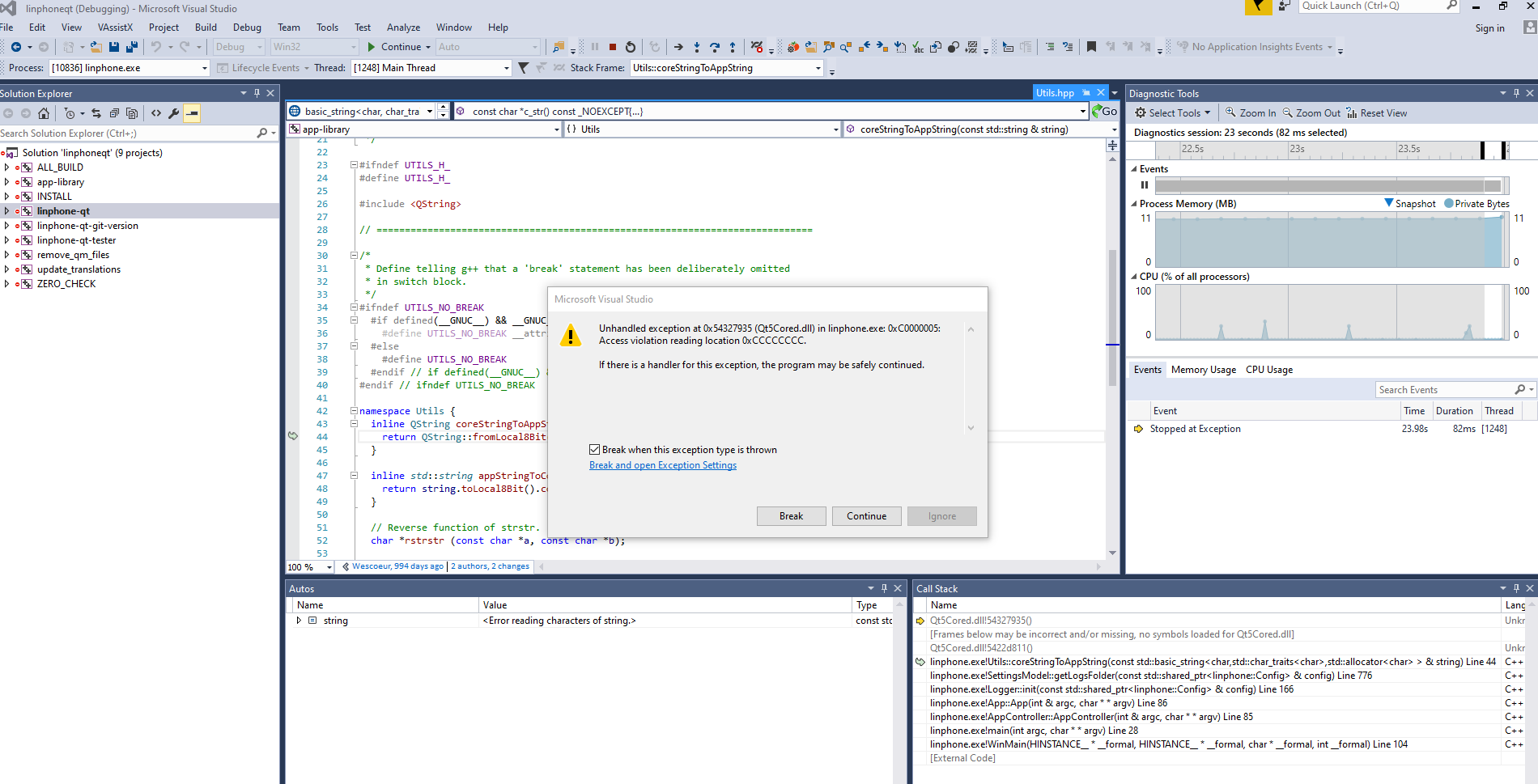Click the Properties wrench icon
The width and height of the screenshot is (1538, 784).
click(x=173, y=113)
